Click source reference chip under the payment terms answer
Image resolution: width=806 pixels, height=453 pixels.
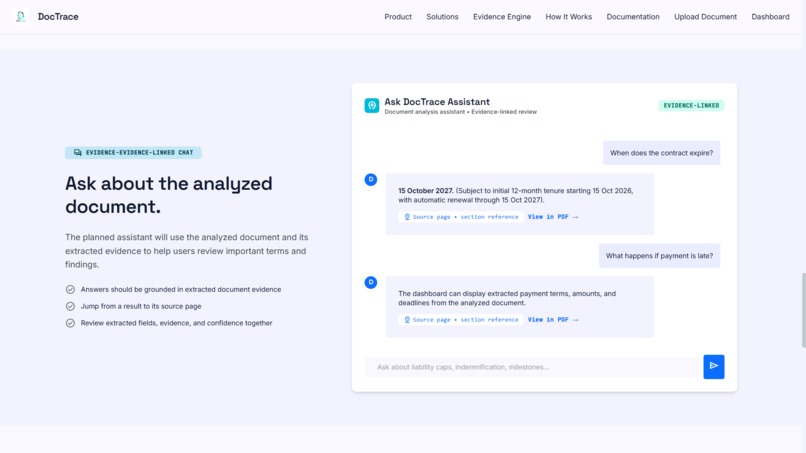tap(461, 320)
